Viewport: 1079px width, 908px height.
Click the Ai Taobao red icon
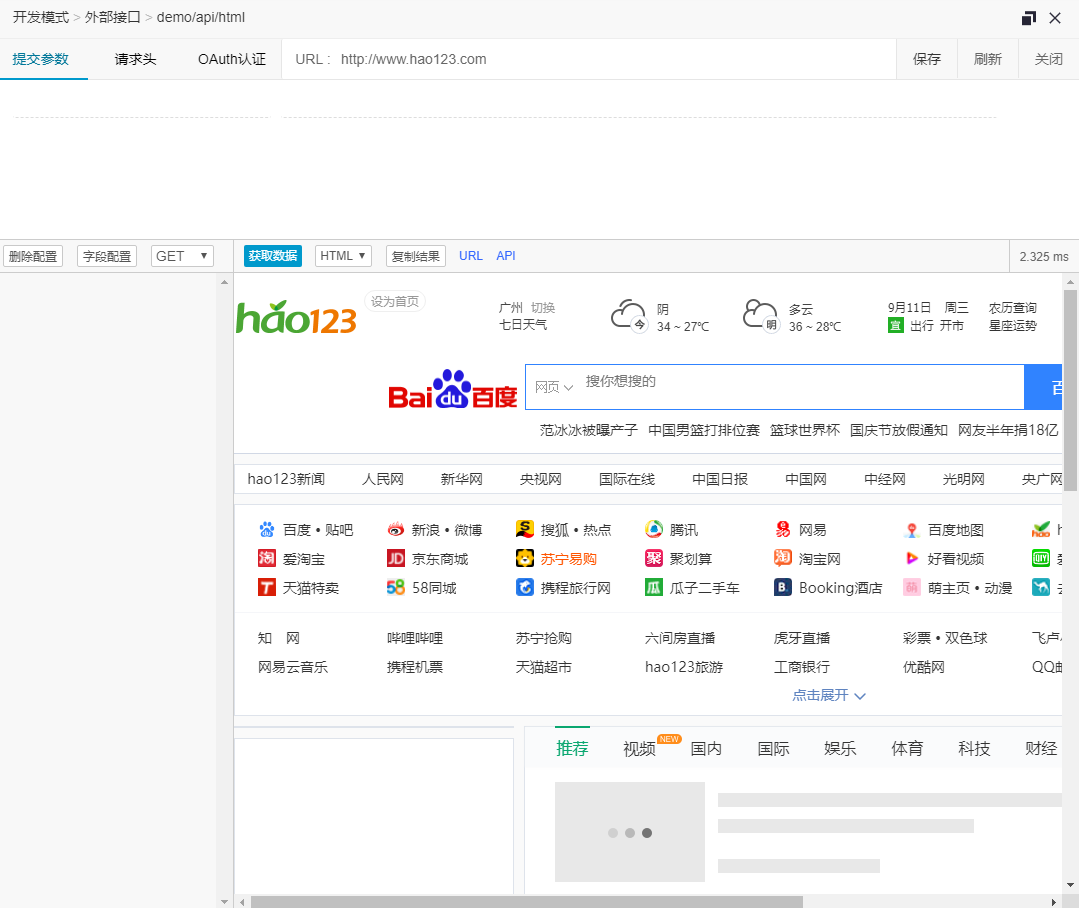pyautogui.click(x=266, y=558)
